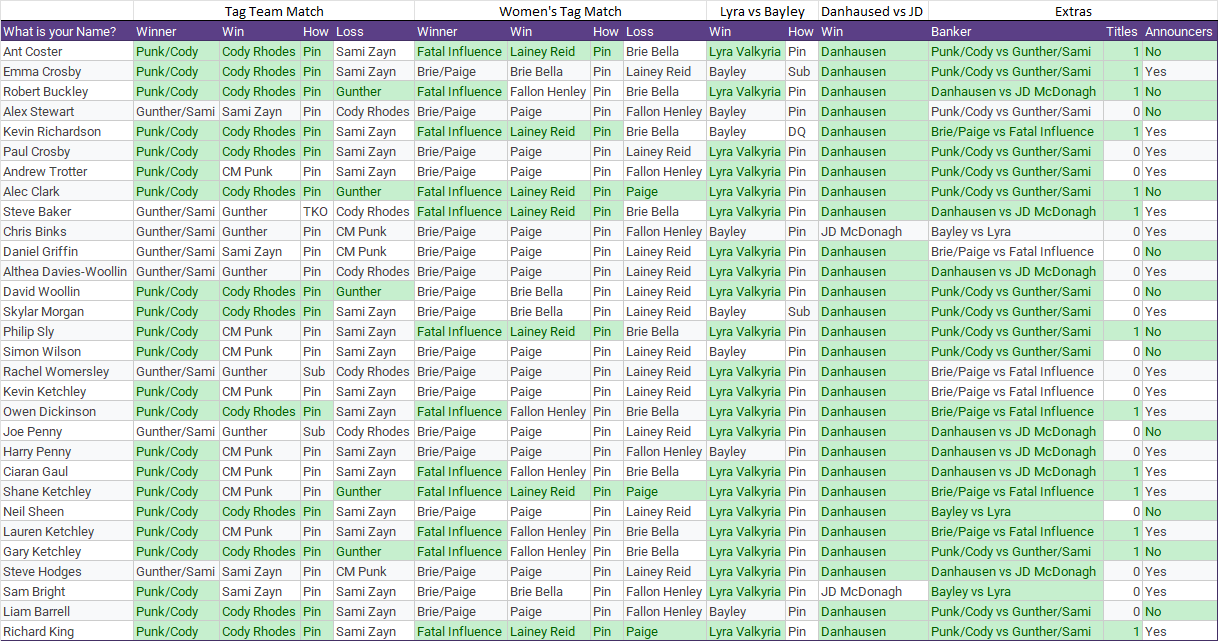Click the name cell 'Ciaran Gaul'
Screen dimensions: 1218x641
67,471
